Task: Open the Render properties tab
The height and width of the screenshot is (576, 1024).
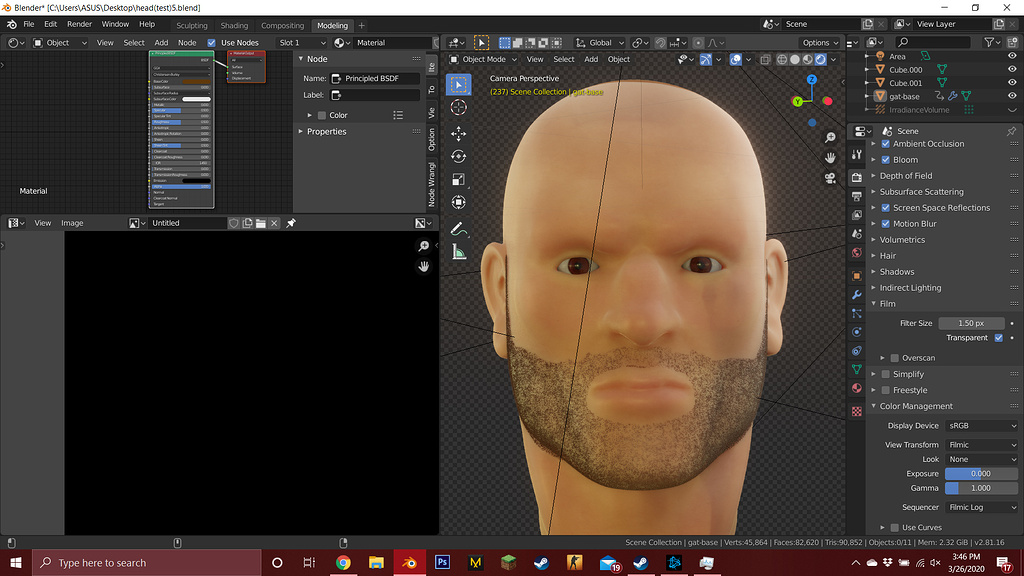Action: click(857, 177)
